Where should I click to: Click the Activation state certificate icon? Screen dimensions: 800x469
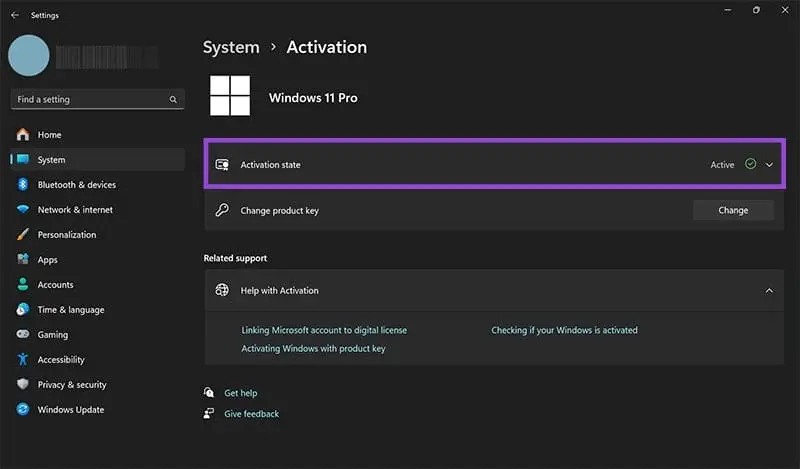coord(222,164)
